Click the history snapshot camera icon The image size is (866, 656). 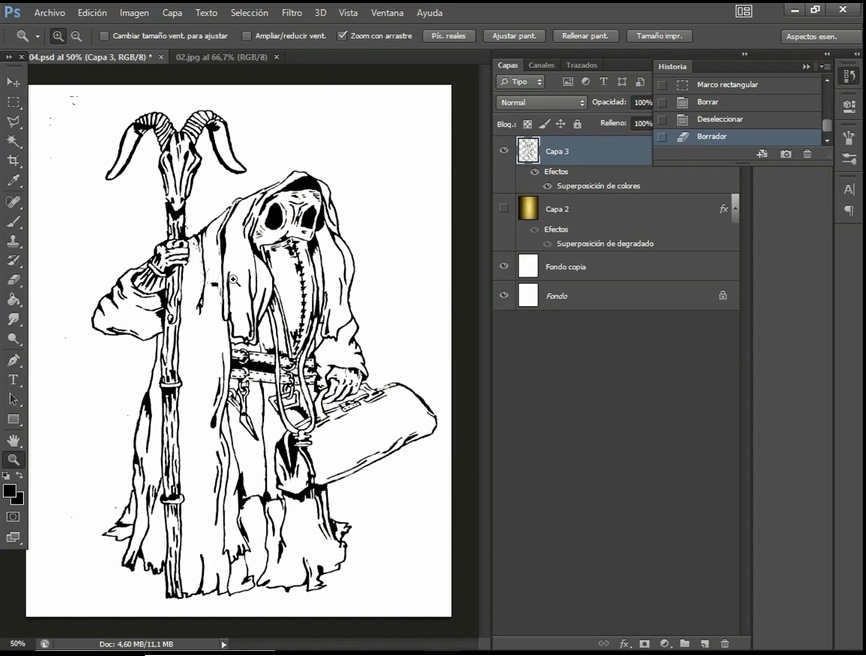(785, 154)
